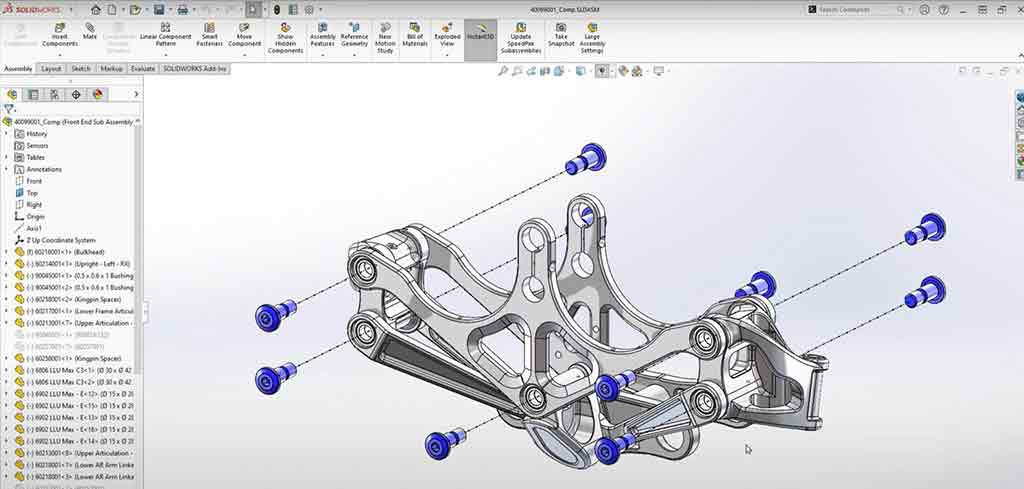The width and height of the screenshot is (1024, 489).
Task: Select the Mate tool
Action: click(x=90, y=31)
